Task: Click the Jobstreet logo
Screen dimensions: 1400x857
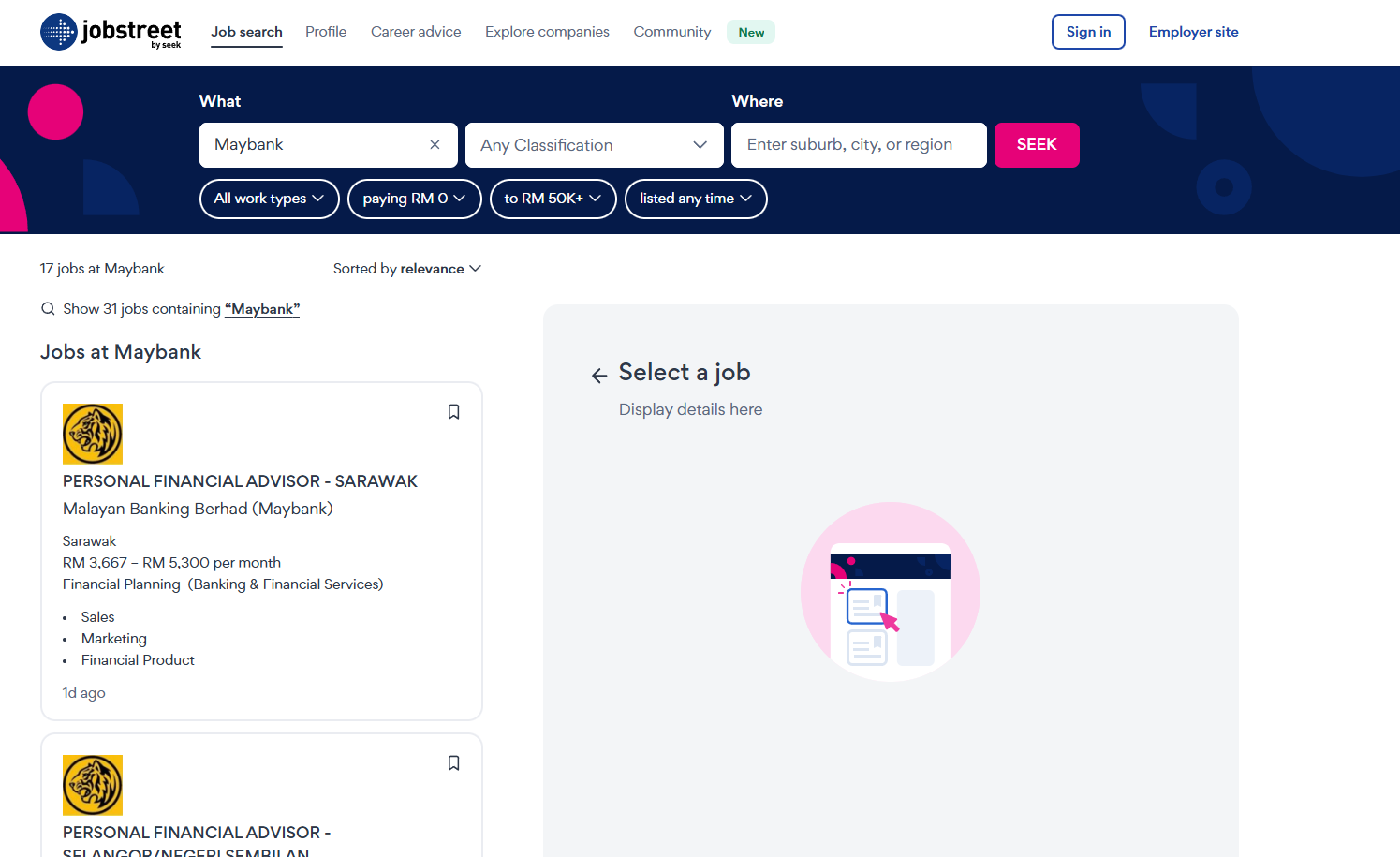Action: coord(111,32)
